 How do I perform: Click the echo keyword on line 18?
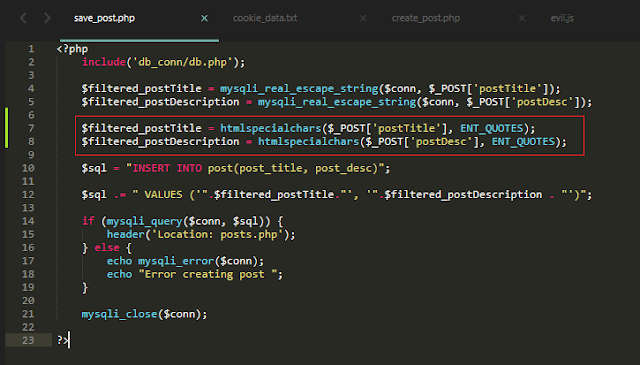(119, 274)
